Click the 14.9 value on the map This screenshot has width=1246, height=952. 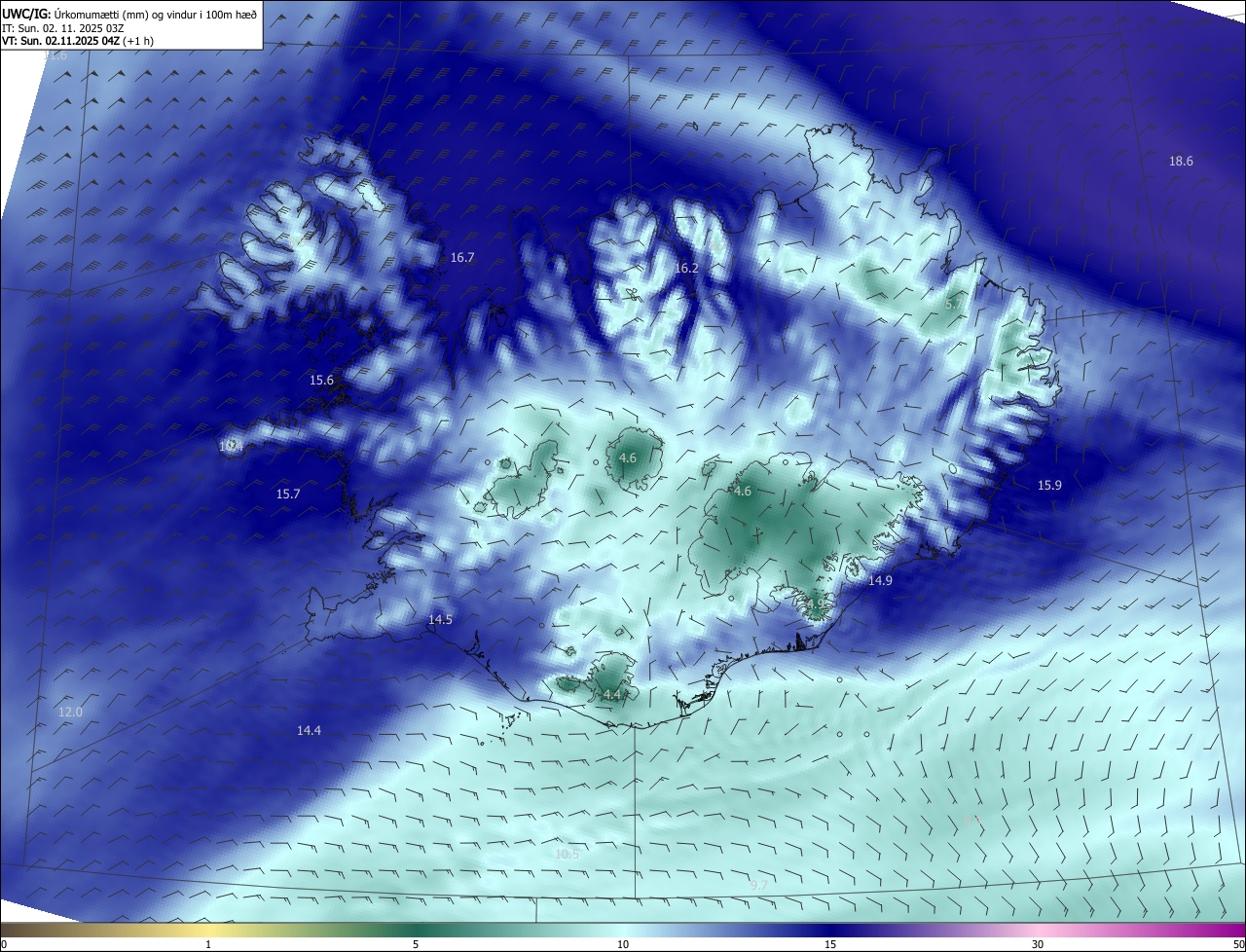pos(880,580)
